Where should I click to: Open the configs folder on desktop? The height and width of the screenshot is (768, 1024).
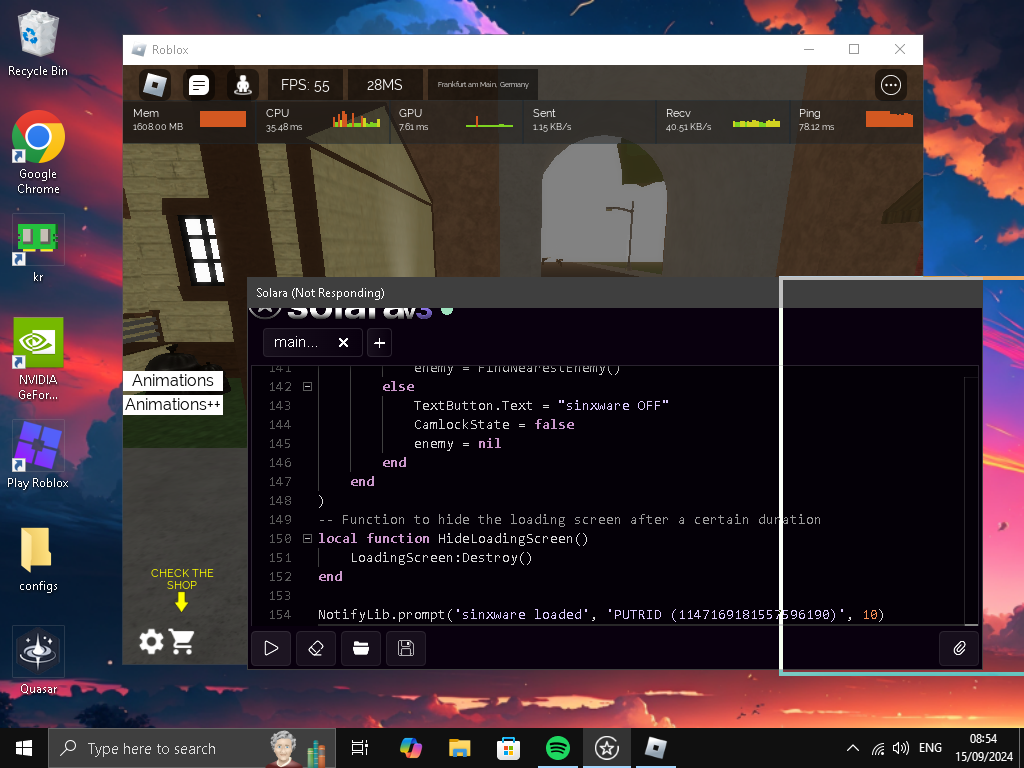38,559
